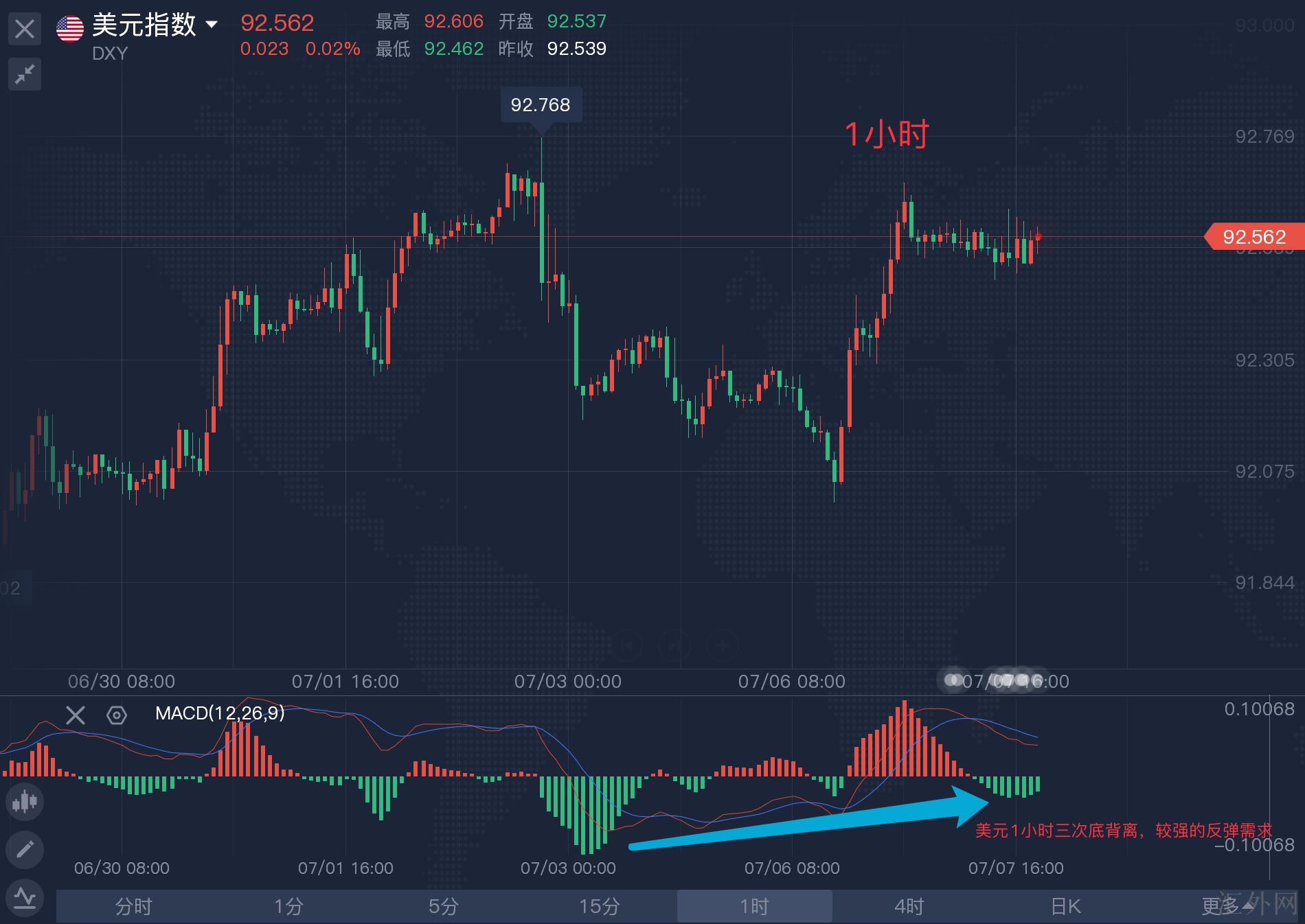Tap the red 92.562 current price tag
The width and height of the screenshot is (1305, 924).
1254,237
